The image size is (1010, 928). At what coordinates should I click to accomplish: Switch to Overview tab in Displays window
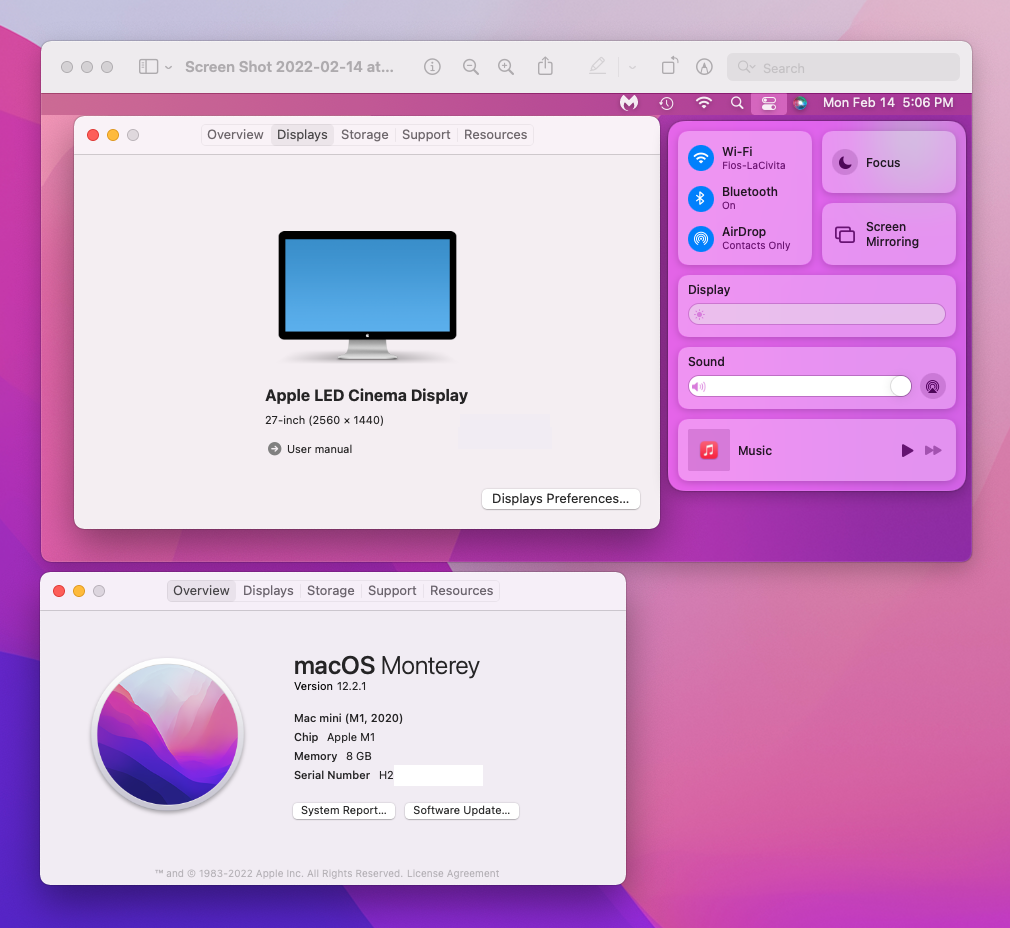pos(235,135)
